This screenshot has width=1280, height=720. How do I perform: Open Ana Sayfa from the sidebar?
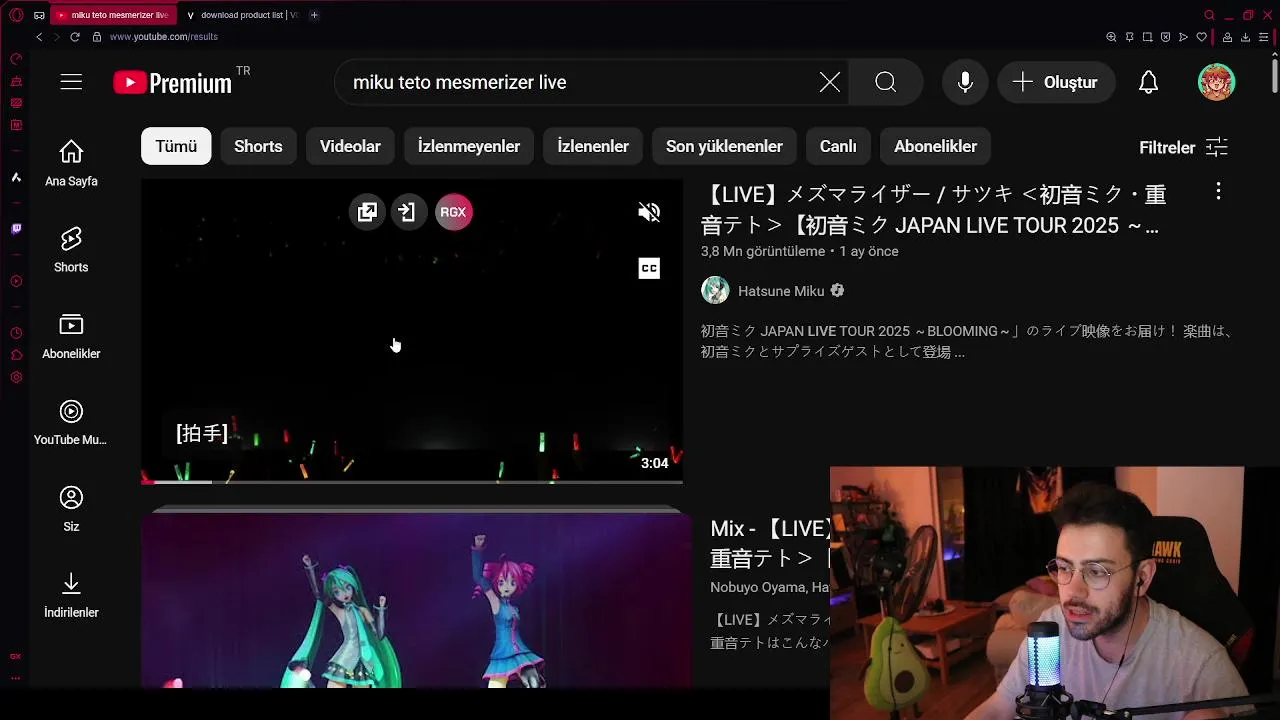click(71, 163)
